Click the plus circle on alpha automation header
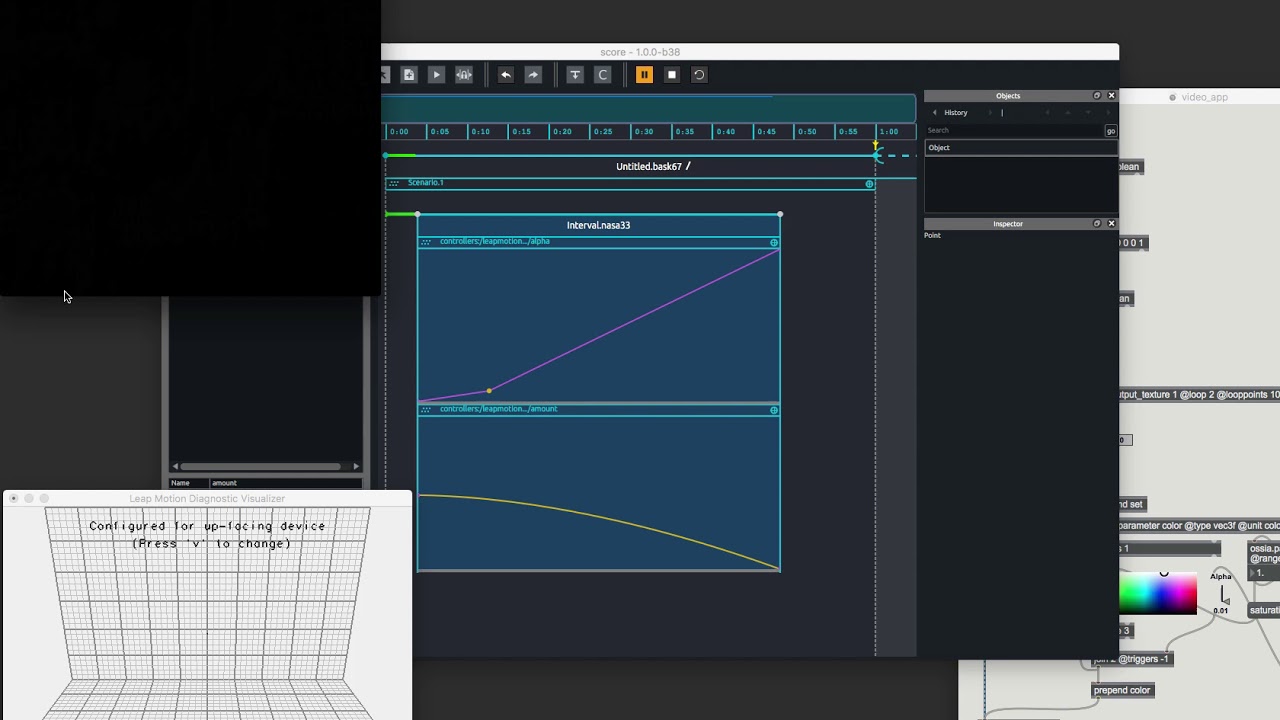 click(x=774, y=243)
